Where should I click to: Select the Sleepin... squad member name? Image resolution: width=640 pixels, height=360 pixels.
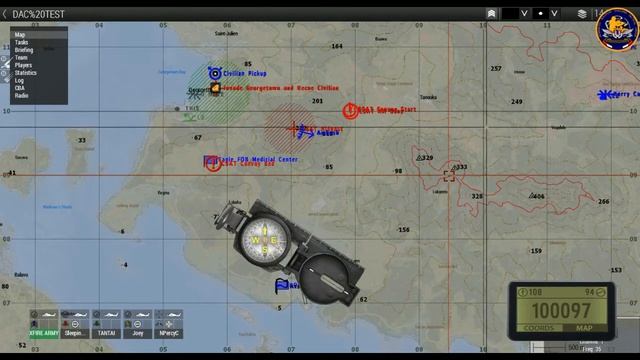(75, 333)
